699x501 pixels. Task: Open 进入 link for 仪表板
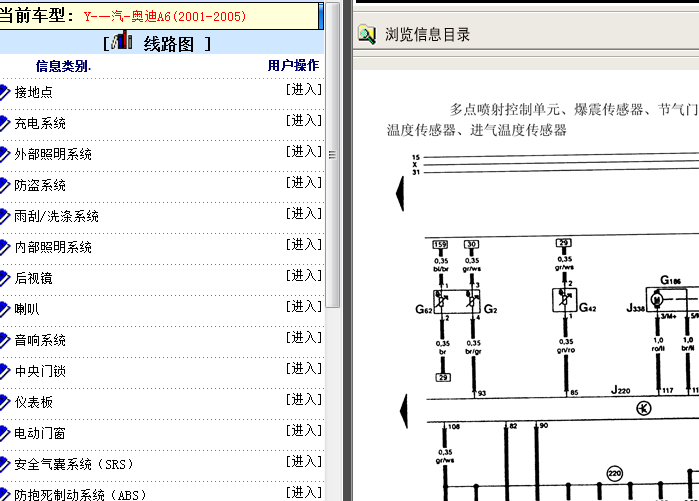pos(304,399)
